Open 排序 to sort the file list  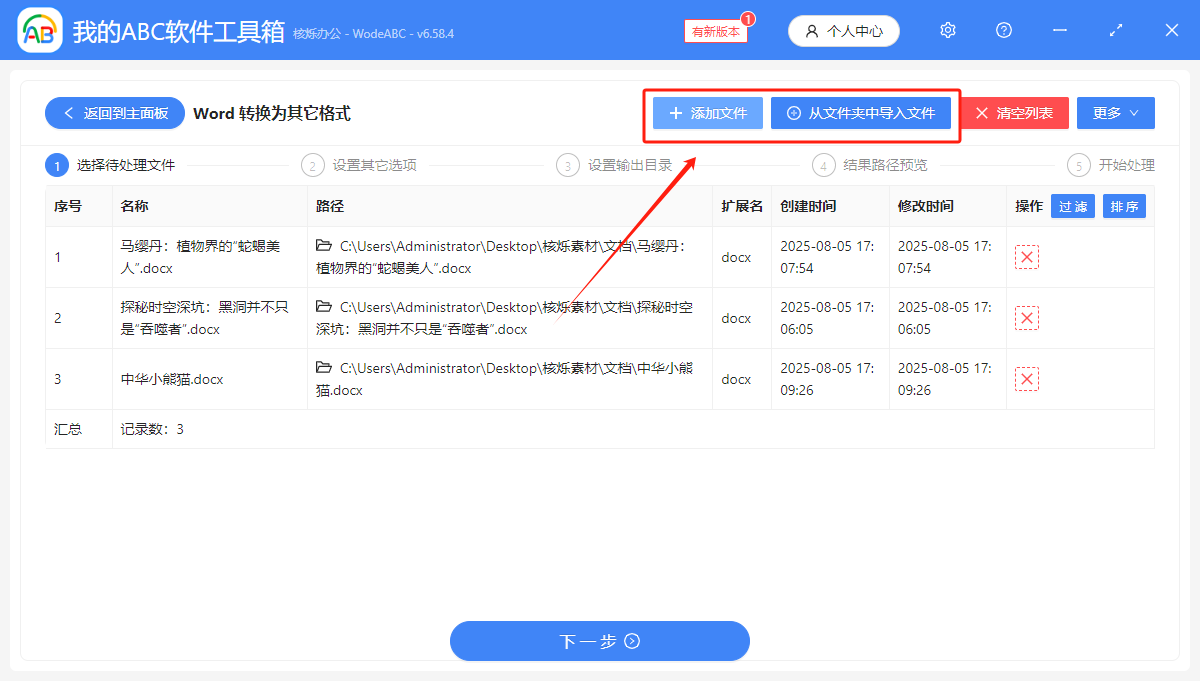[x=1124, y=205]
